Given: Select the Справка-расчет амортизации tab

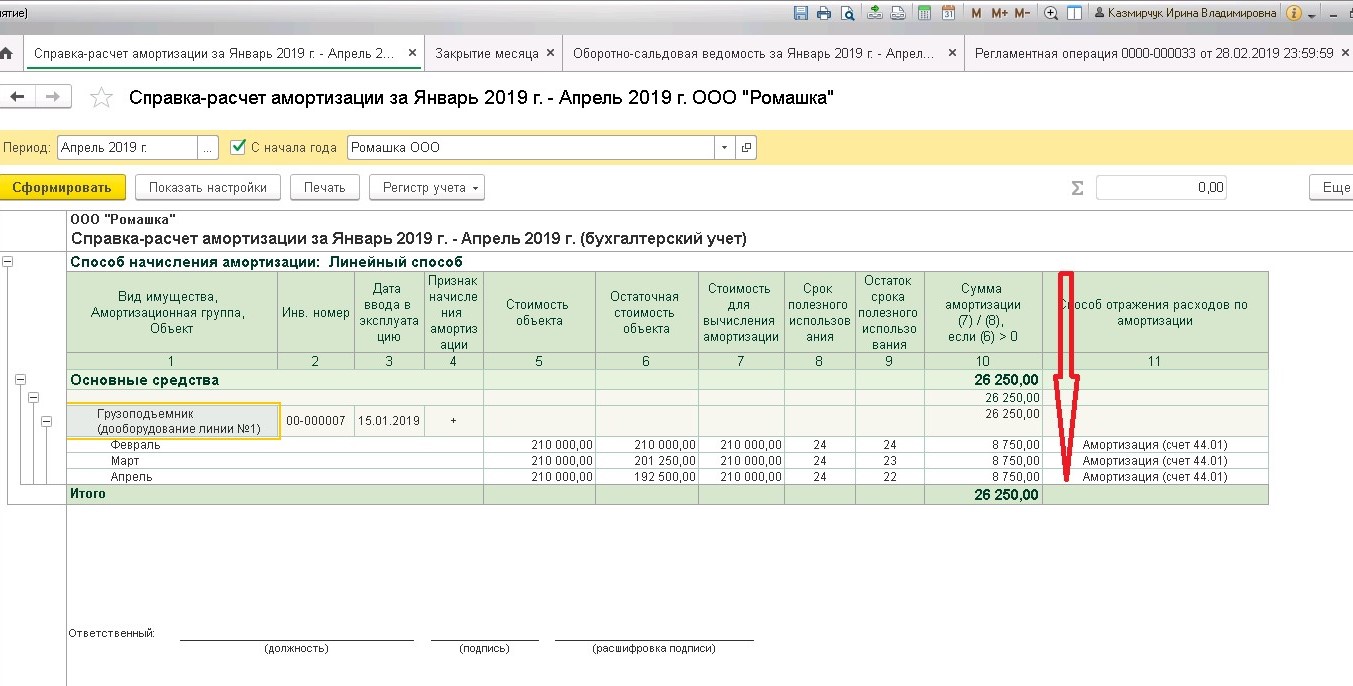Looking at the screenshot, I should coord(215,53).
